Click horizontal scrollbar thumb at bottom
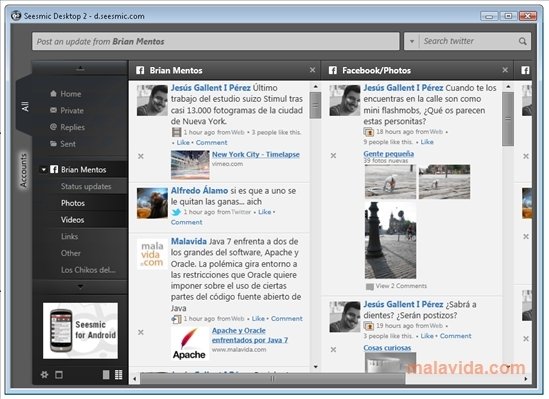 click(x=272, y=379)
